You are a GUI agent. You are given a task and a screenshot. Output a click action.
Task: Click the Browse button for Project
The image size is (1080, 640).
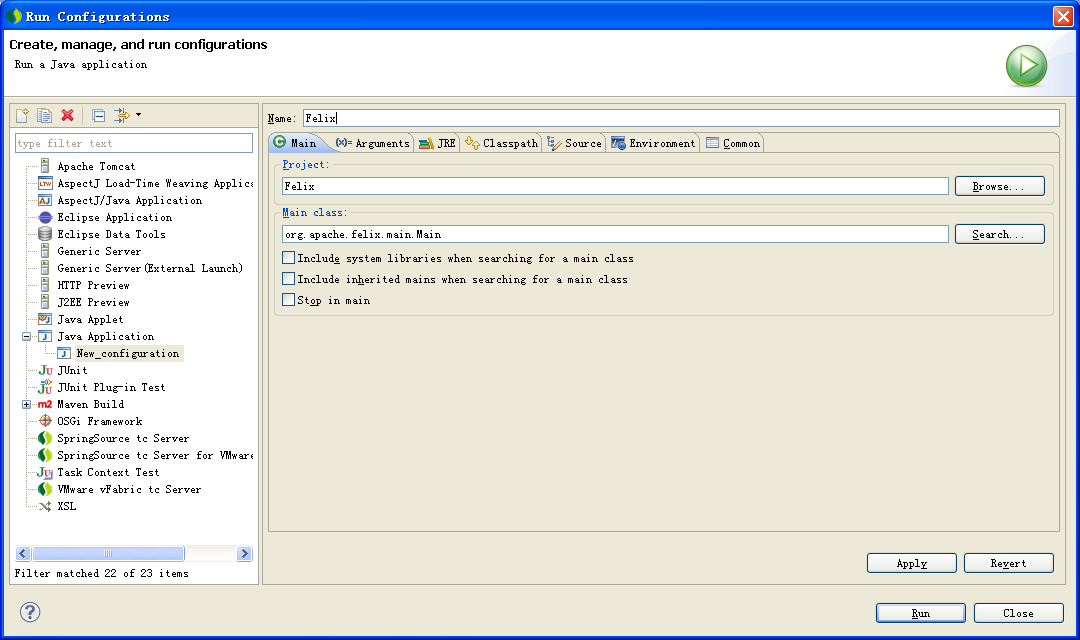pyautogui.click(x=999, y=186)
